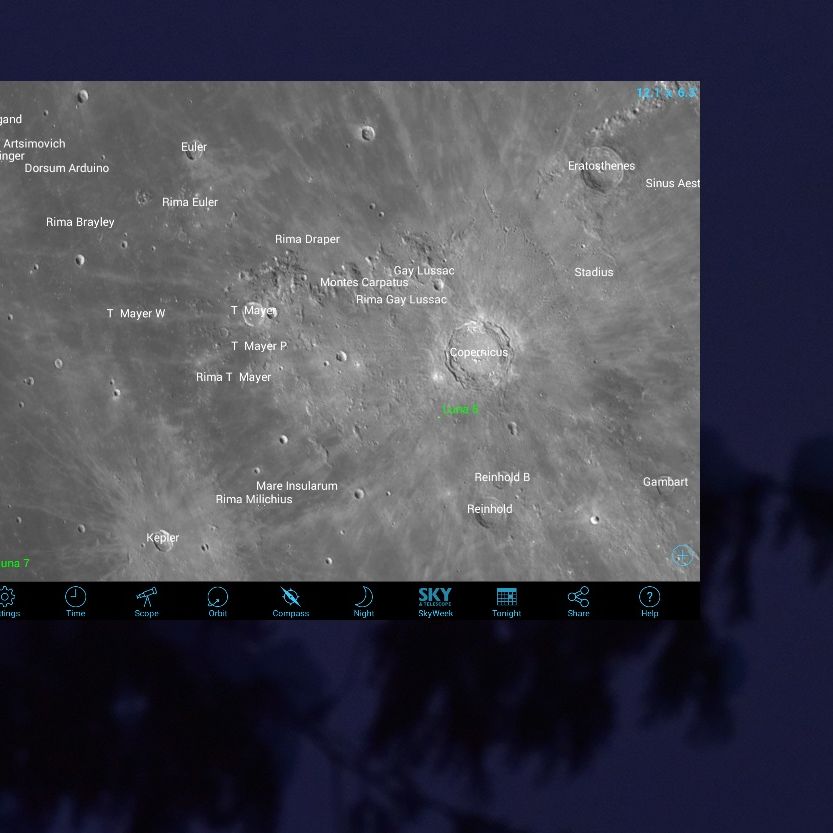The height and width of the screenshot is (833, 833).
Task: Select the Luna 7 landing site label
Action: click(x=14, y=563)
